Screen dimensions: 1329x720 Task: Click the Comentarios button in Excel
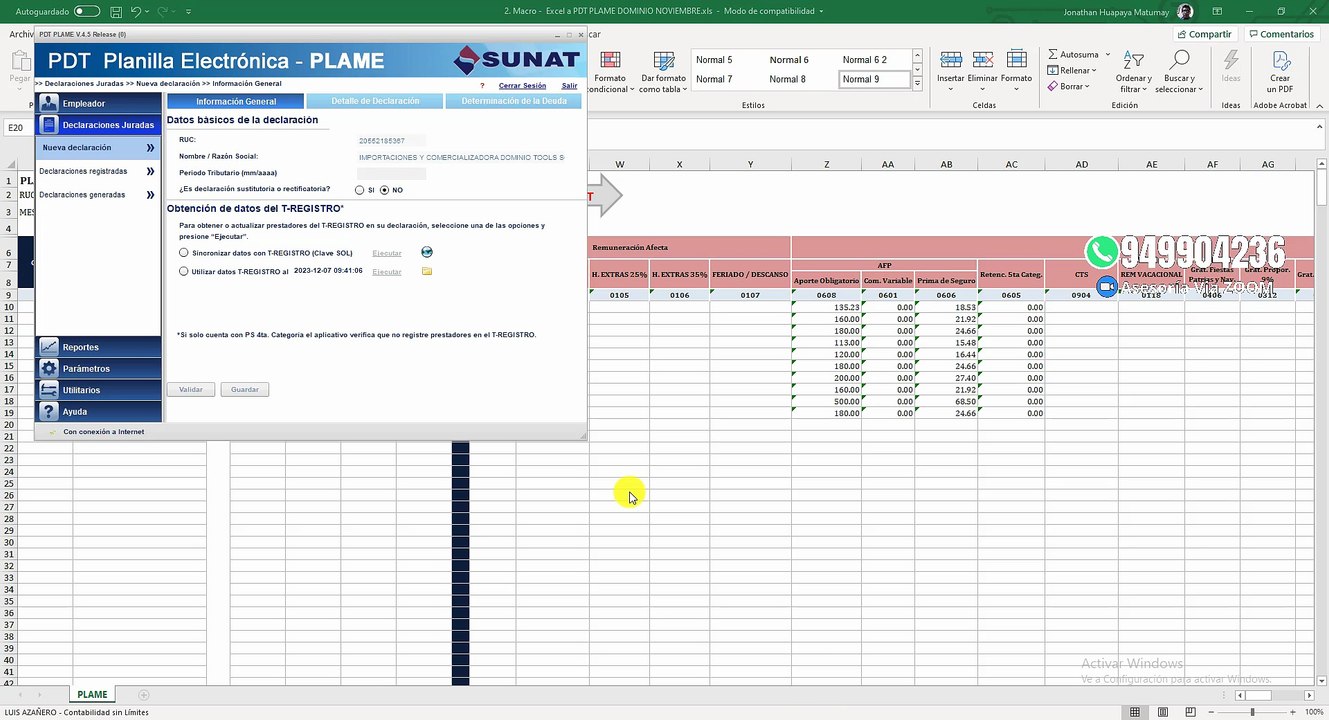point(1280,34)
